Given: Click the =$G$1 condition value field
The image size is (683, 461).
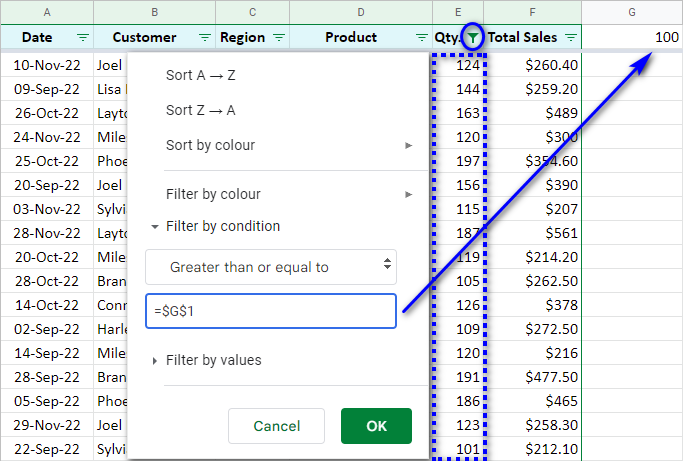Looking at the screenshot, I should tap(271, 311).
